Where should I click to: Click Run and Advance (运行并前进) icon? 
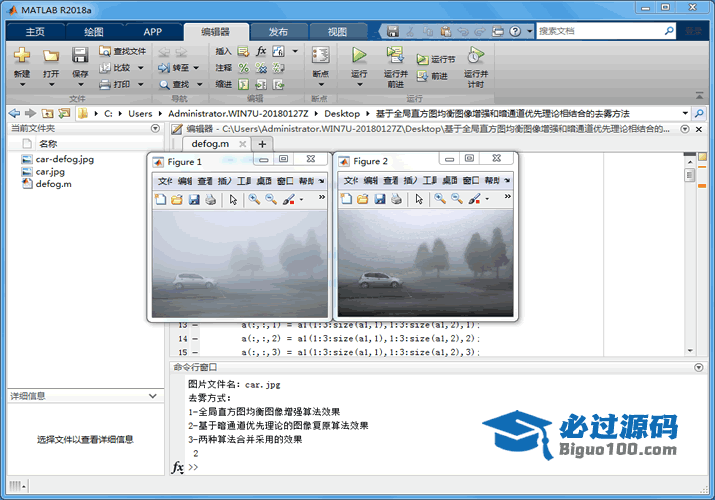coord(395,55)
